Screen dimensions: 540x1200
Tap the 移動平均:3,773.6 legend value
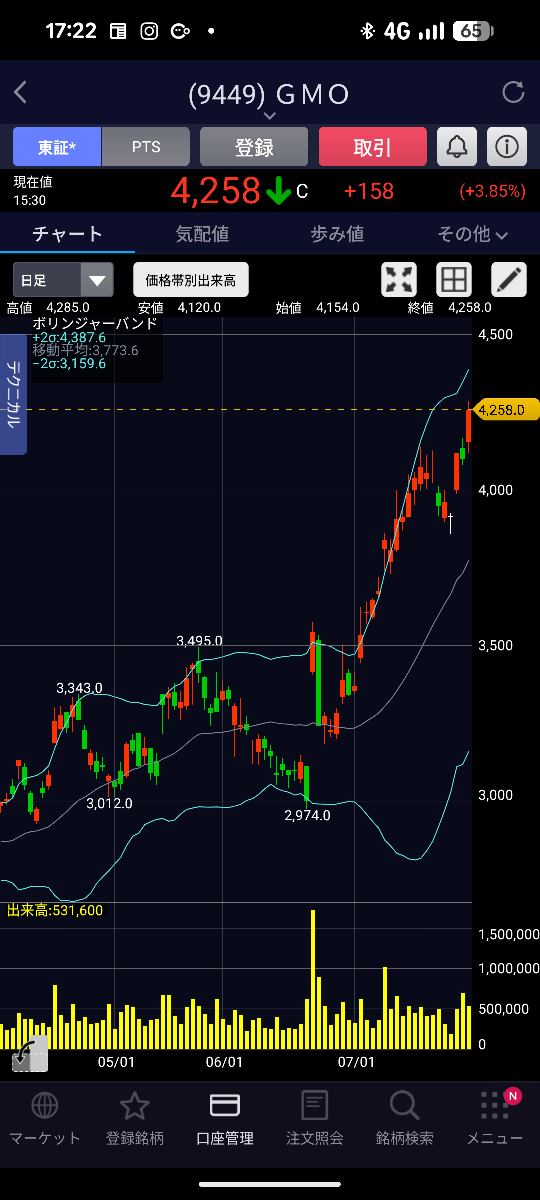(x=85, y=350)
